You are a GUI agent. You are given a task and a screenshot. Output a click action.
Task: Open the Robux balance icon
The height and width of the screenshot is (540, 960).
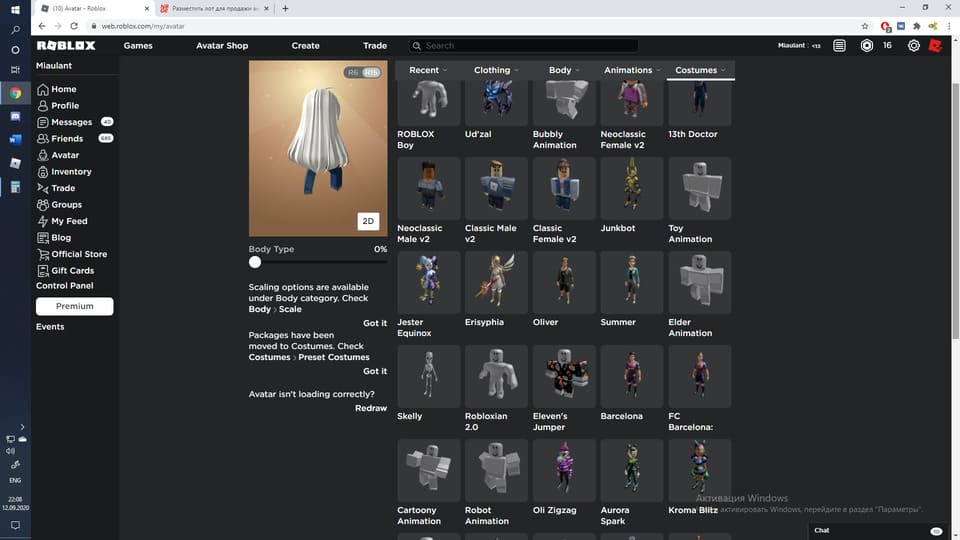866,46
